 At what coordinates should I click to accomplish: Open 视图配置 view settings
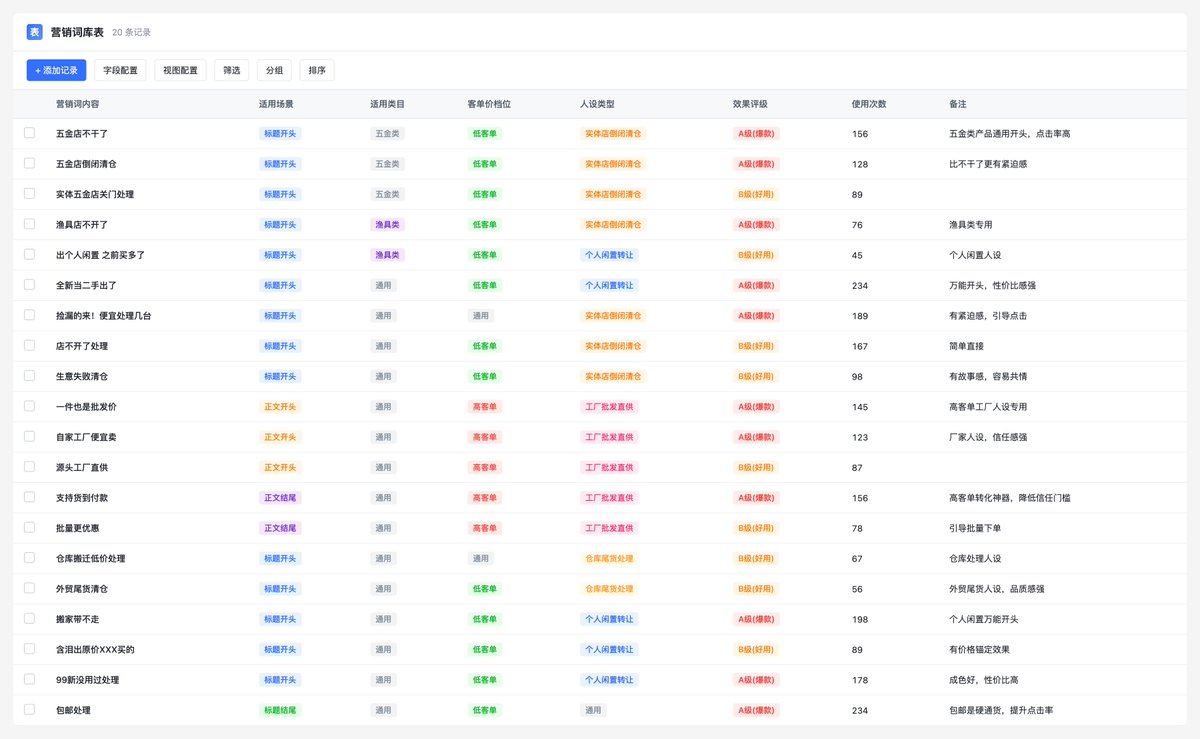click(180, 70)
